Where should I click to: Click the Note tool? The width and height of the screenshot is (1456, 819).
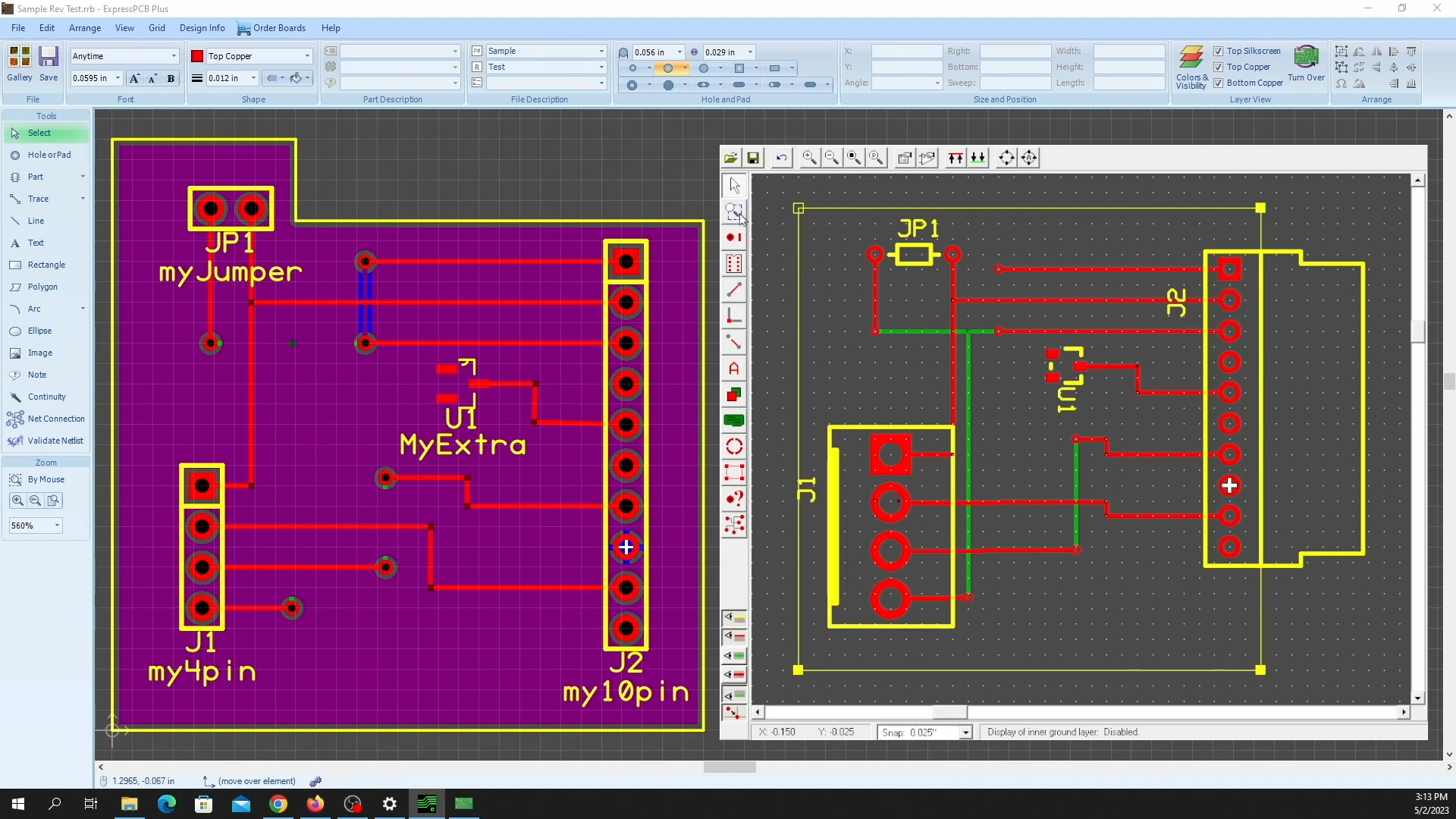point(46,375)
